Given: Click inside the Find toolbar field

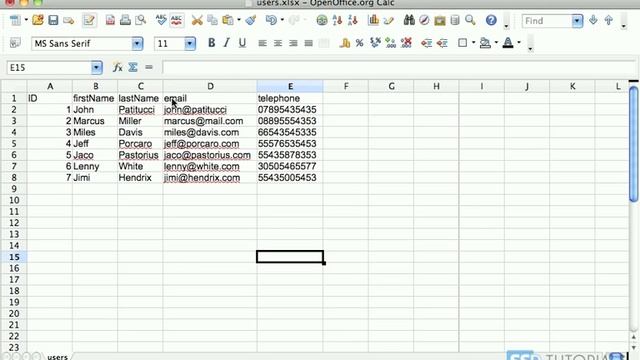Looking at the screenshot, I should coord(547,21).
